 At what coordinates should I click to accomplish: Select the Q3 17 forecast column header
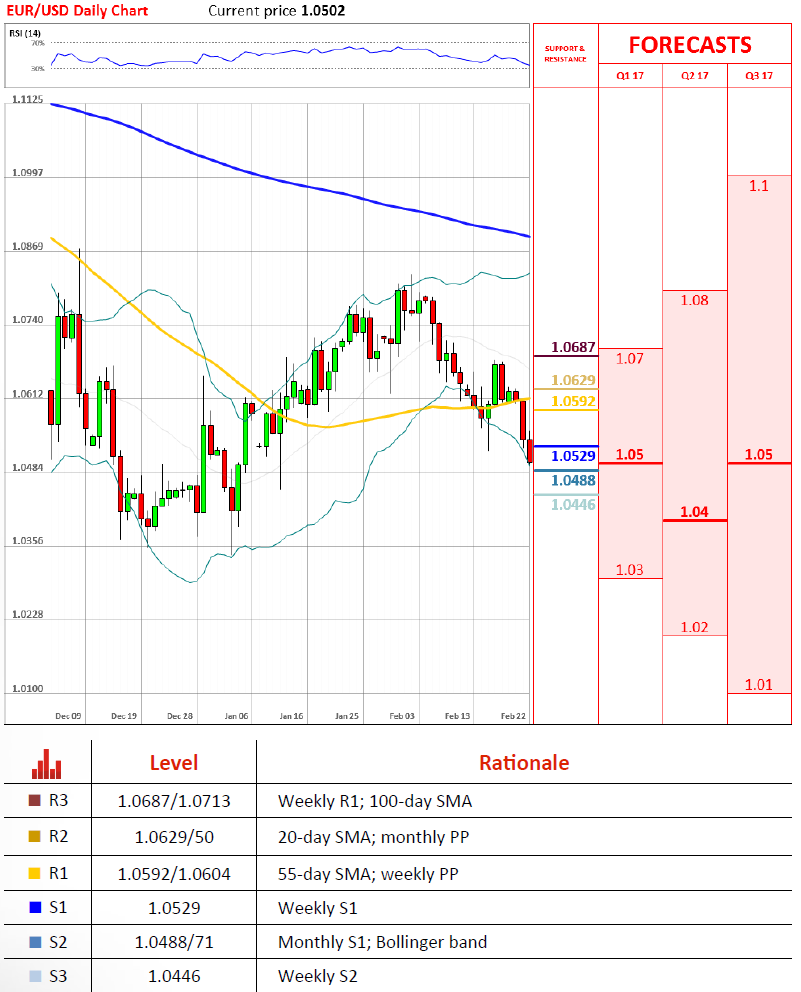pyautogui.click(x=759, y=75)
